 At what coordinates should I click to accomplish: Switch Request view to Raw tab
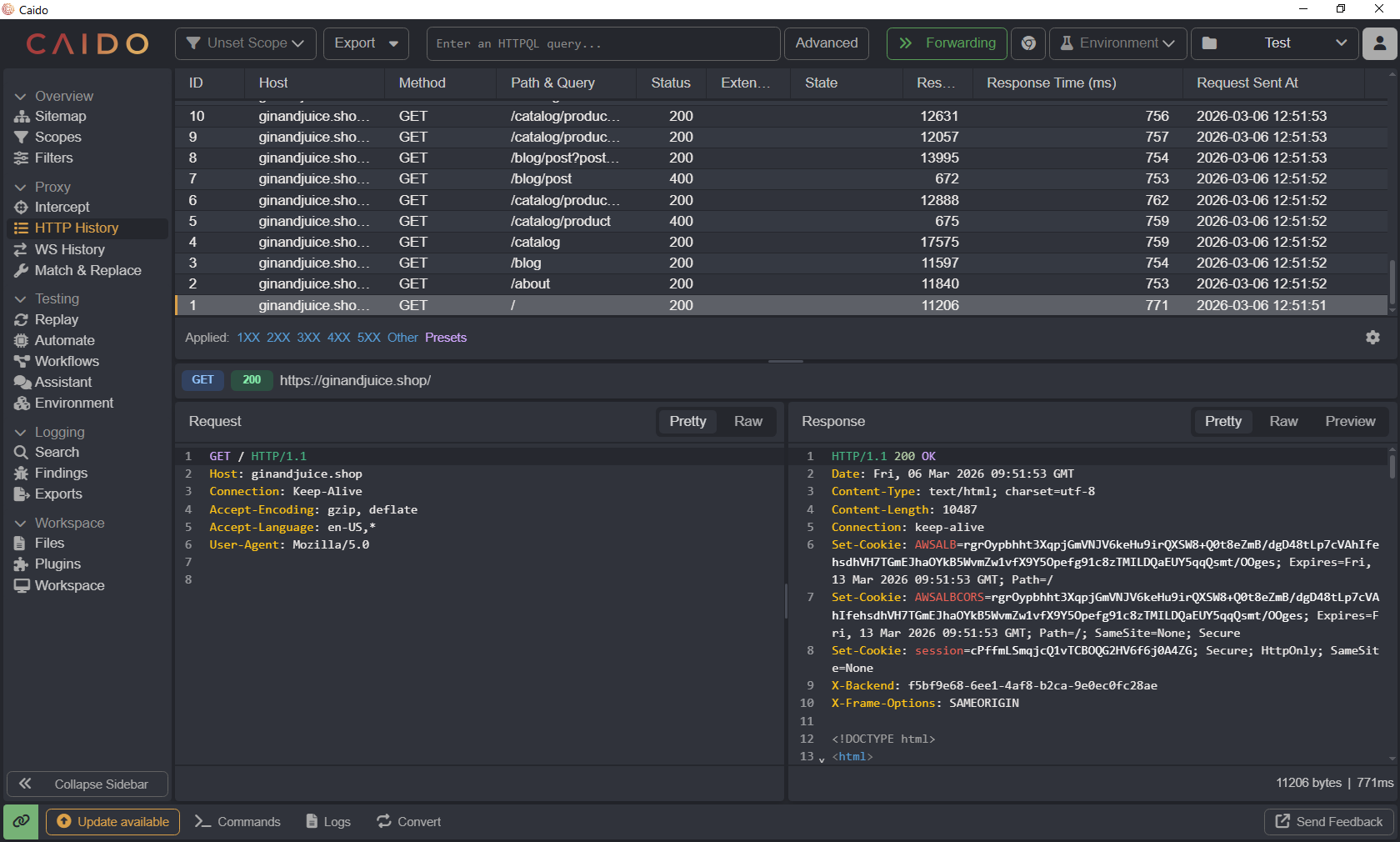[x=747, y=422]
